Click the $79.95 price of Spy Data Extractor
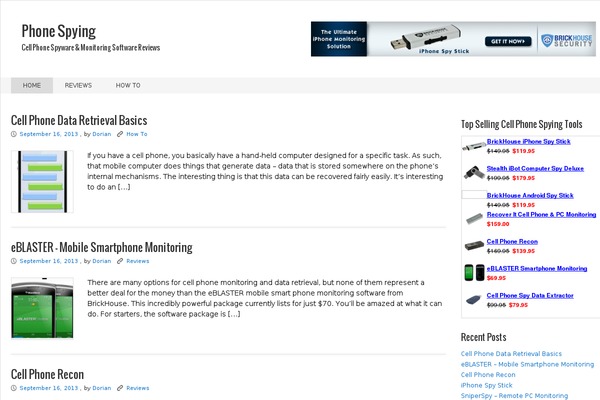Screen dimensions: 600x400 [518, 305]
